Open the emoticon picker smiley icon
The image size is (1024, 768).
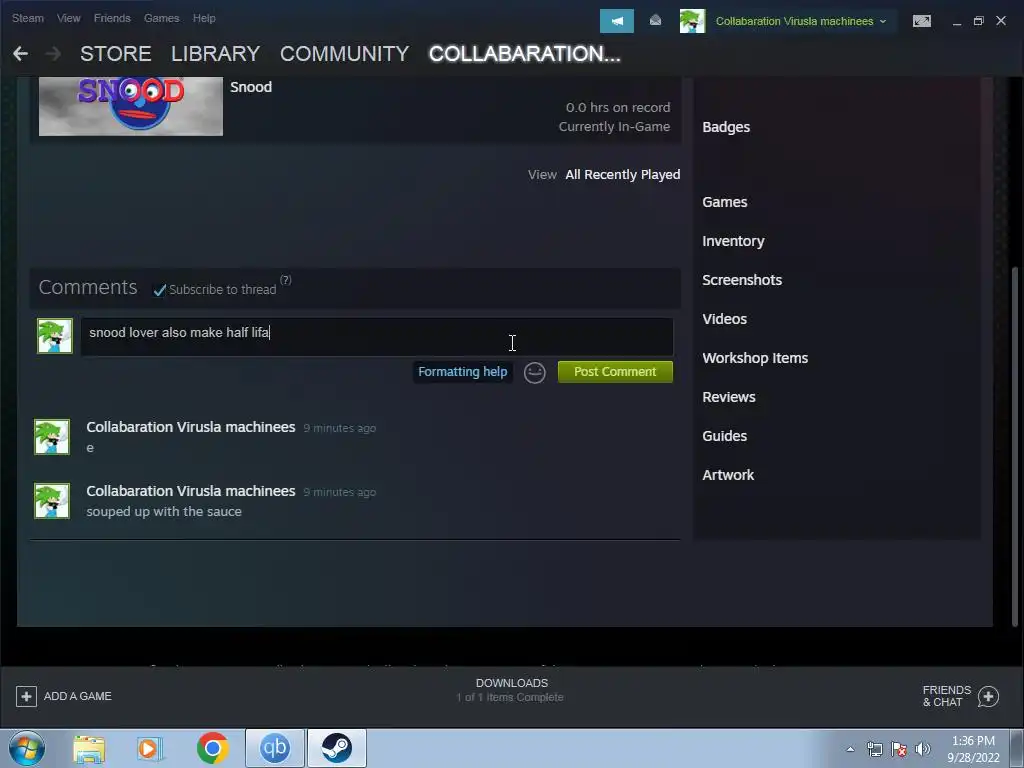pyautogui.click(x=534, y=372)
